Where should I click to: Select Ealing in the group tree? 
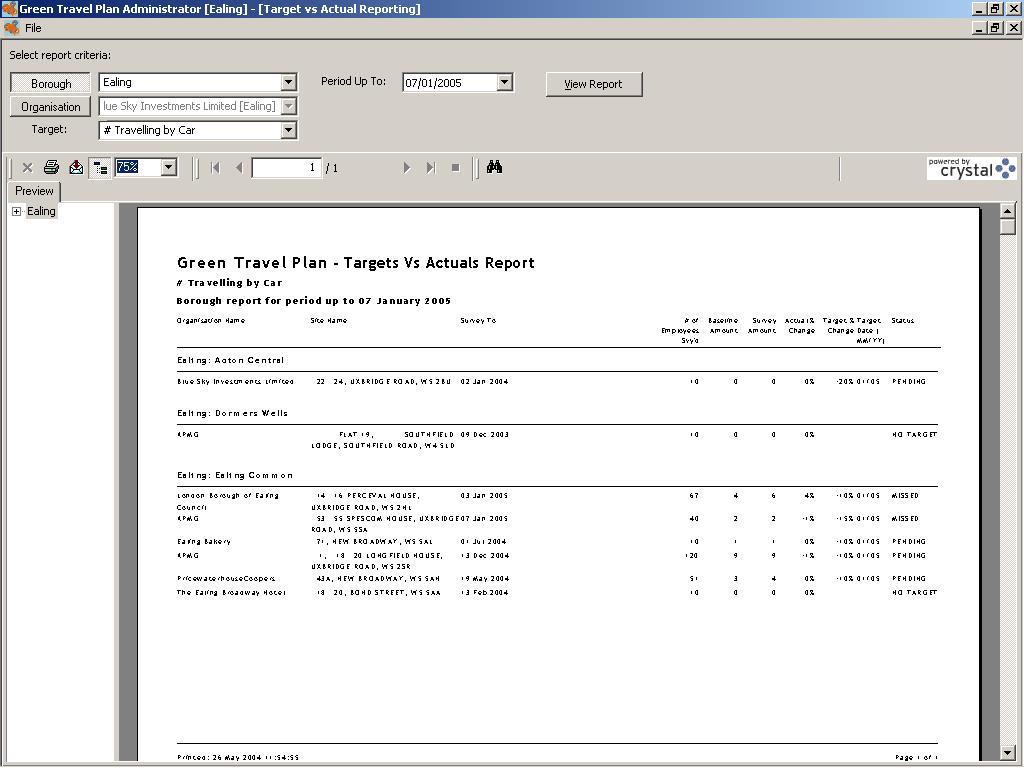click(41, 211)
